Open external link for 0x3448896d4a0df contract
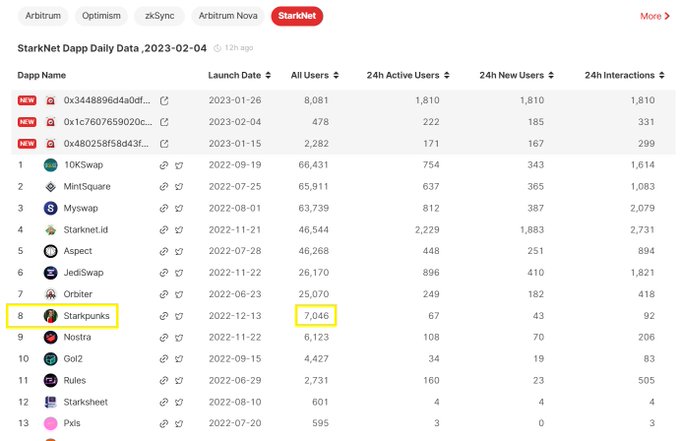 coord(164,101)
